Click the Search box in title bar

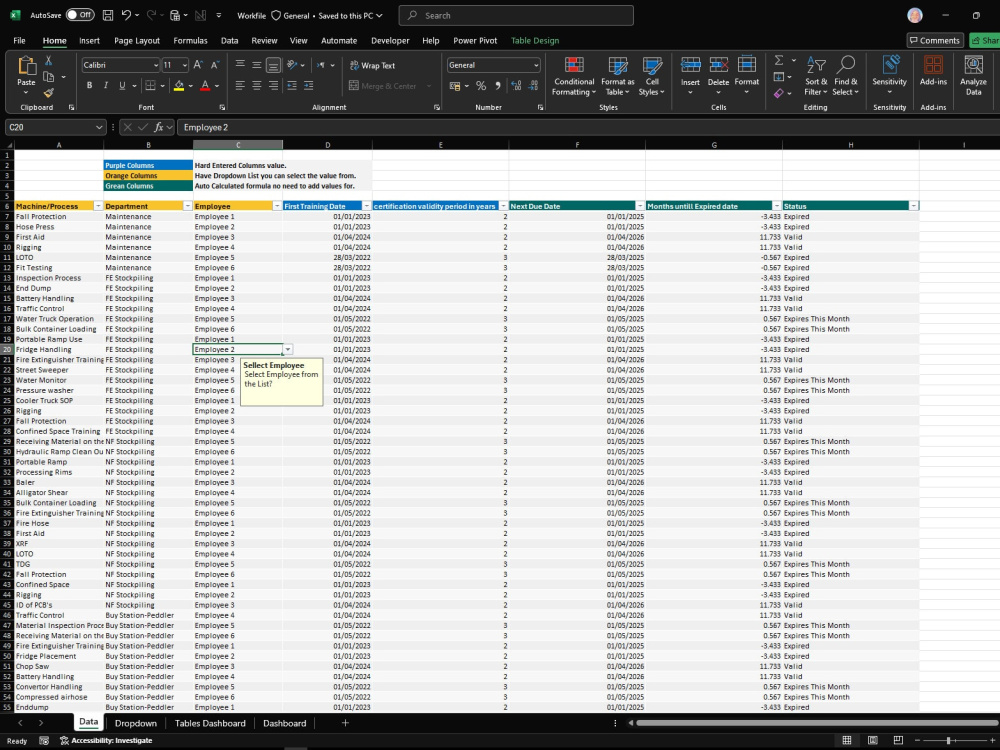(516, 15)
